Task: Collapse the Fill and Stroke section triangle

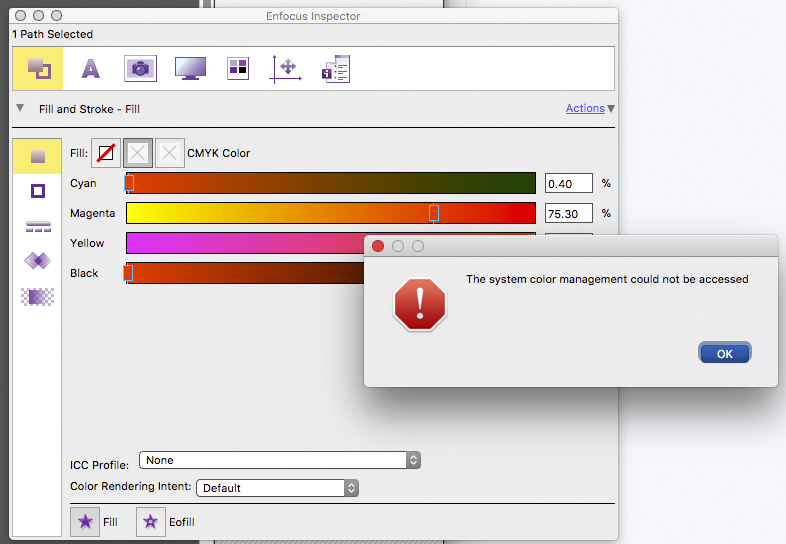Action: click(20, 108)
